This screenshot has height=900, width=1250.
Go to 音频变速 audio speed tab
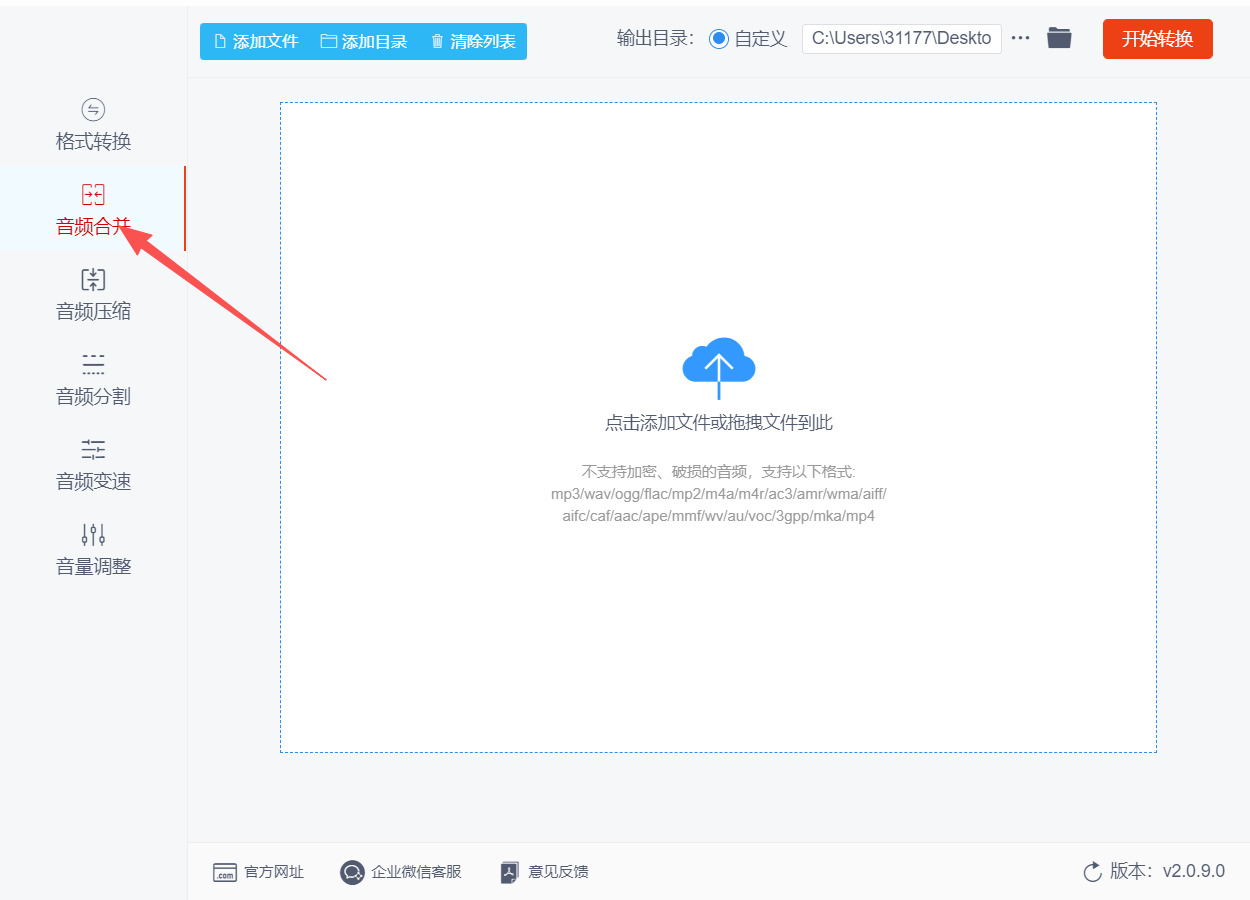93,465
